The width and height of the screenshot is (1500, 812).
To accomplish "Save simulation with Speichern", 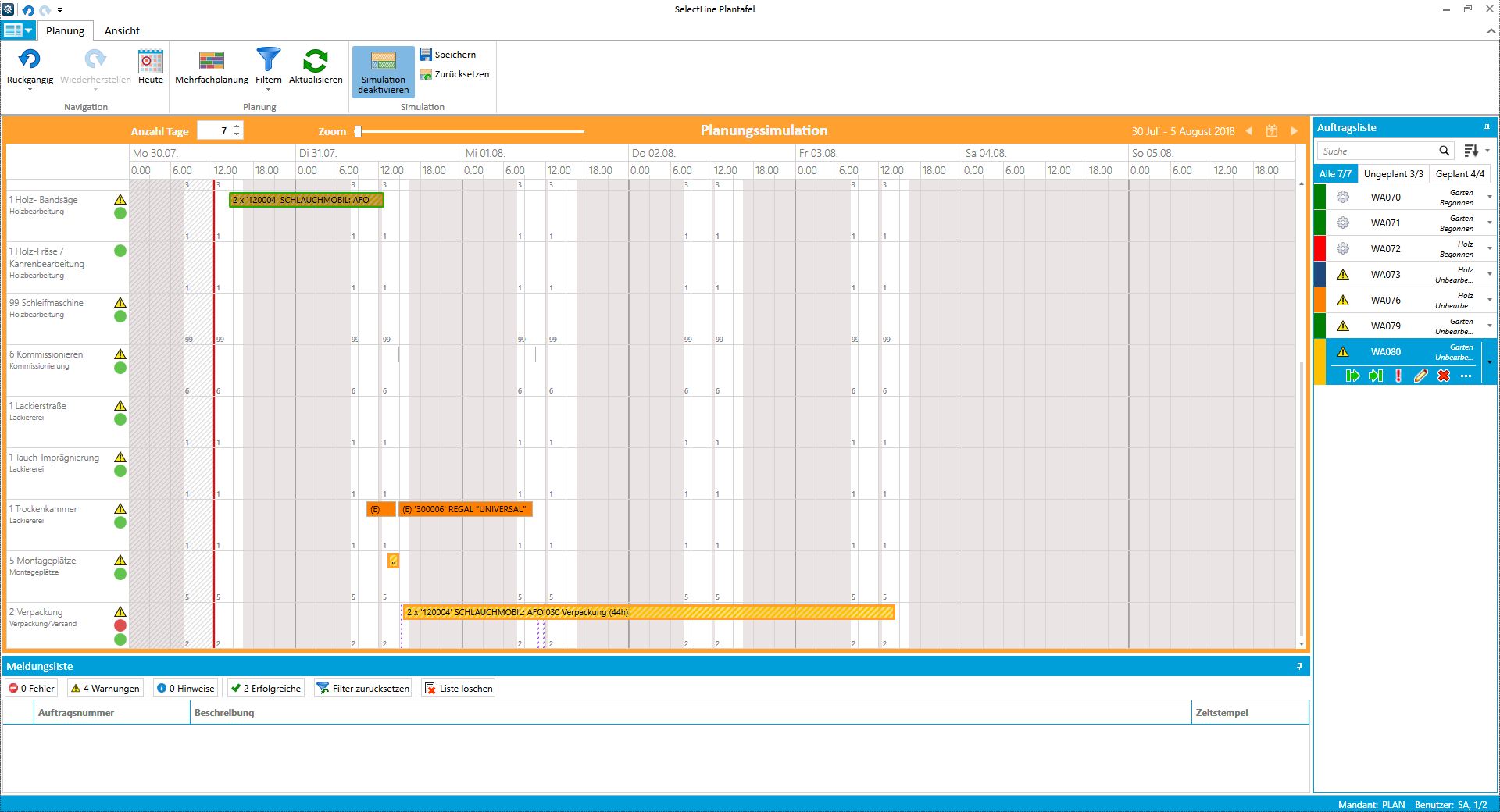I will point(448,55).
